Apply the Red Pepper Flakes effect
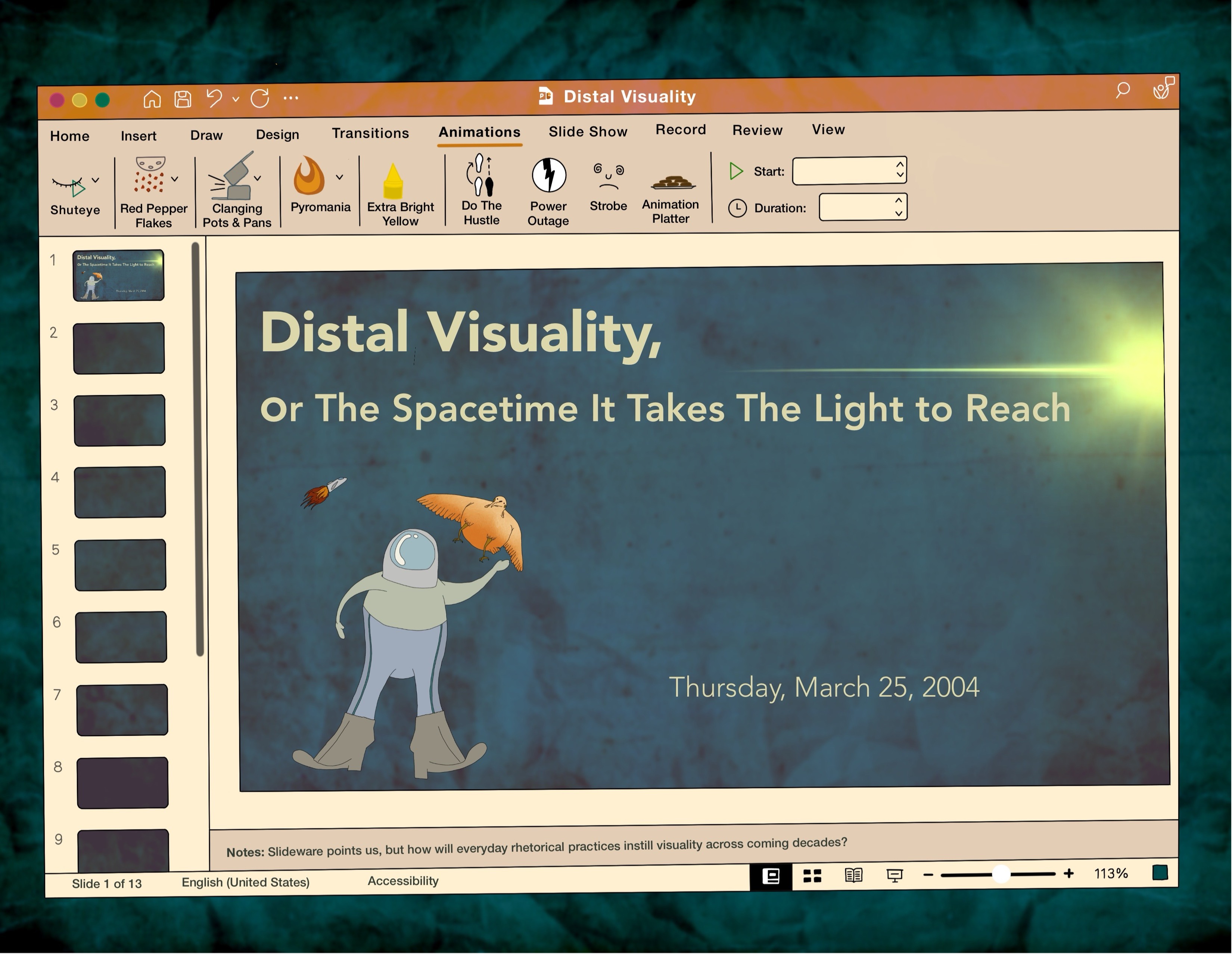 (x=153, y=192)
